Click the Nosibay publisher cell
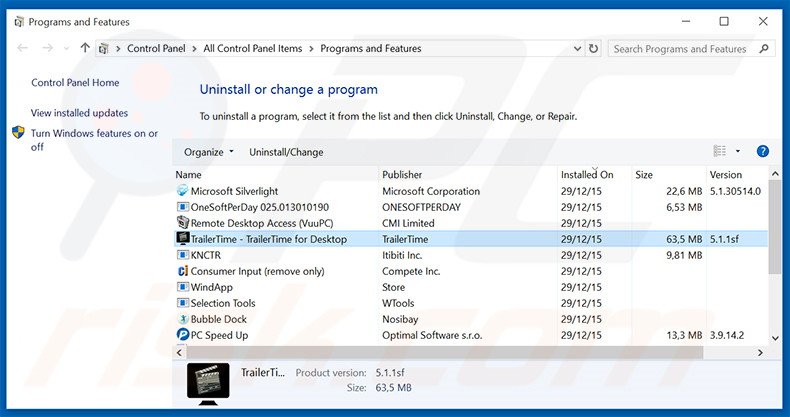This screenshot has width=790, height=417. pos(400,319)
